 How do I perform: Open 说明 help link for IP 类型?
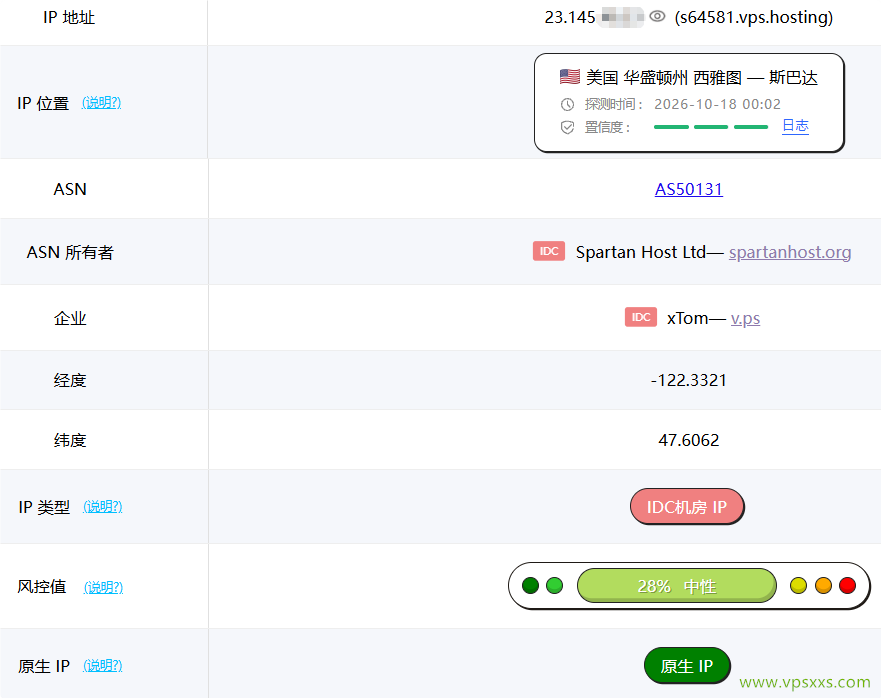[x=103, y=507]
